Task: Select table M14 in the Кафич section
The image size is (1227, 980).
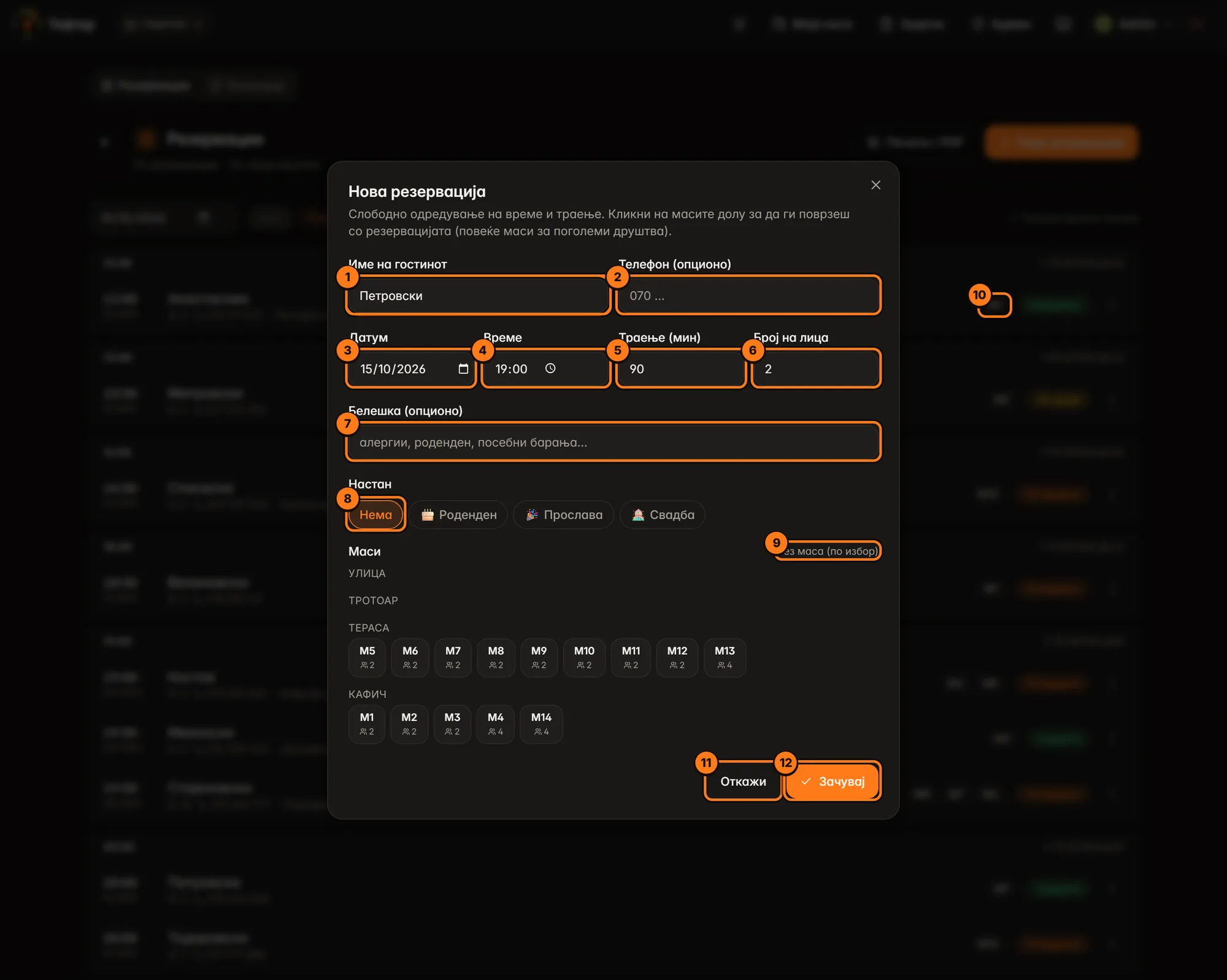Action: tap(541, 724)
